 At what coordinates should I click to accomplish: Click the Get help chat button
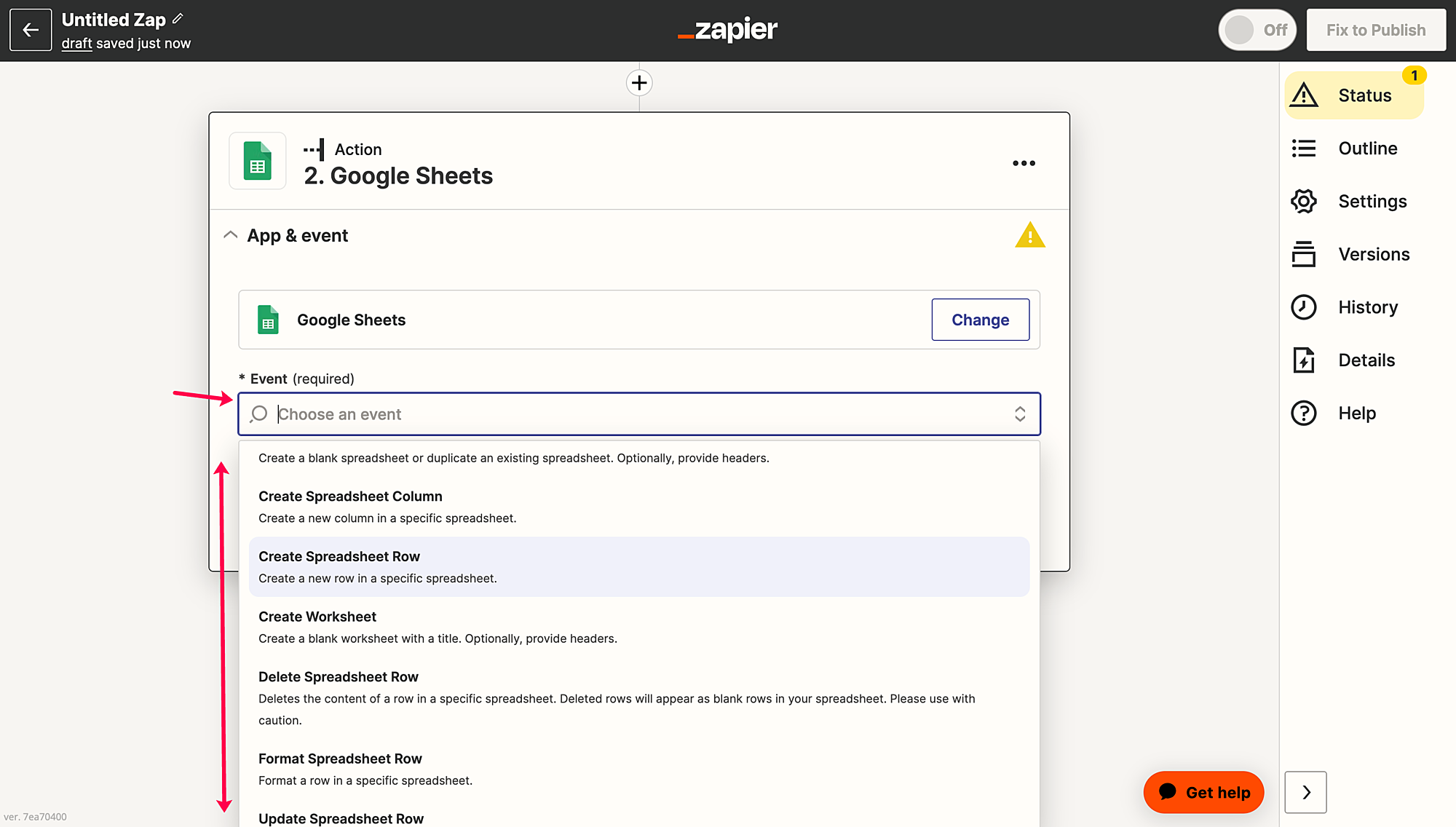[x=1203, y=792]
